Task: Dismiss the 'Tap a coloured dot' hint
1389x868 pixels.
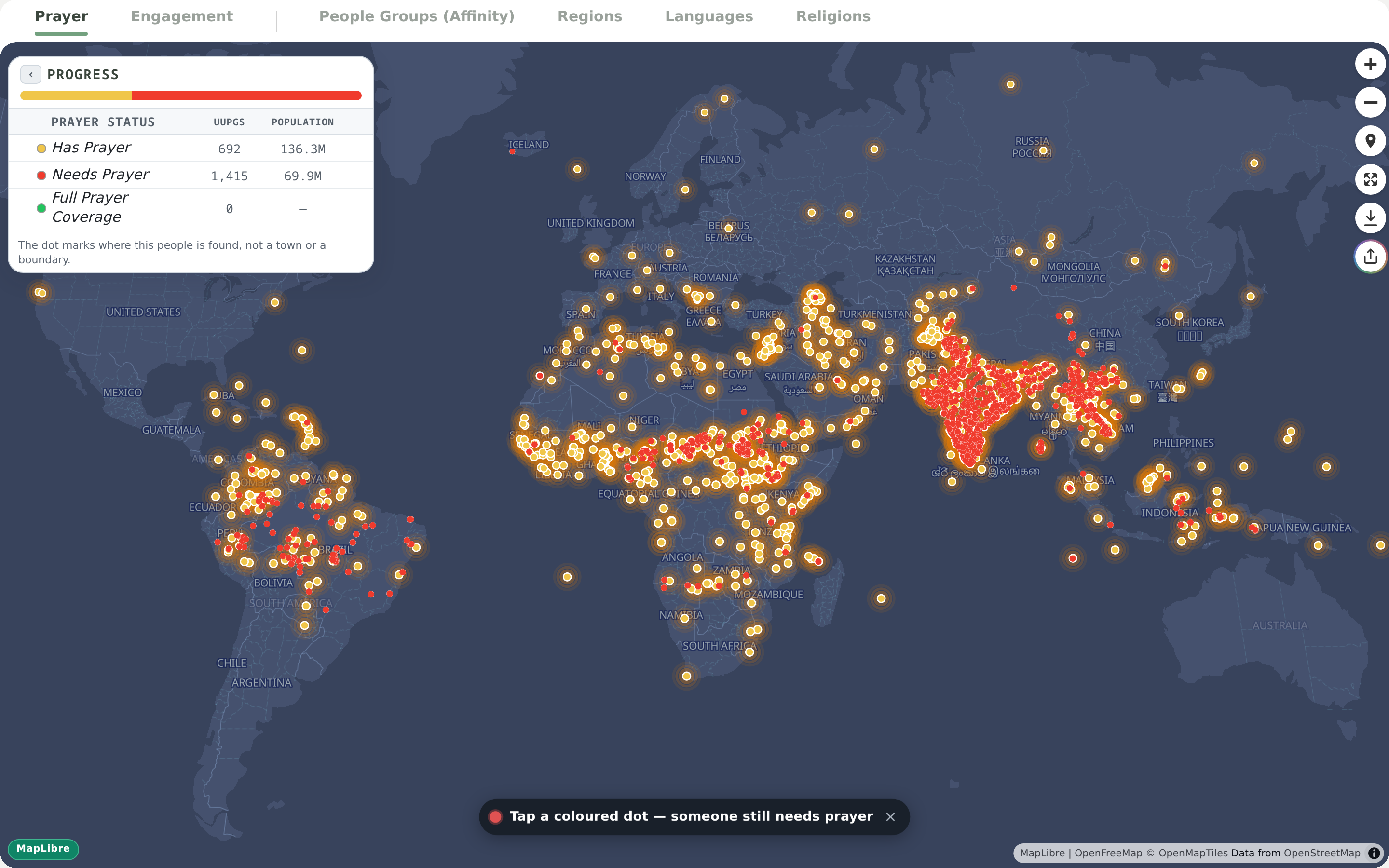Action: (x=890, y=816)
